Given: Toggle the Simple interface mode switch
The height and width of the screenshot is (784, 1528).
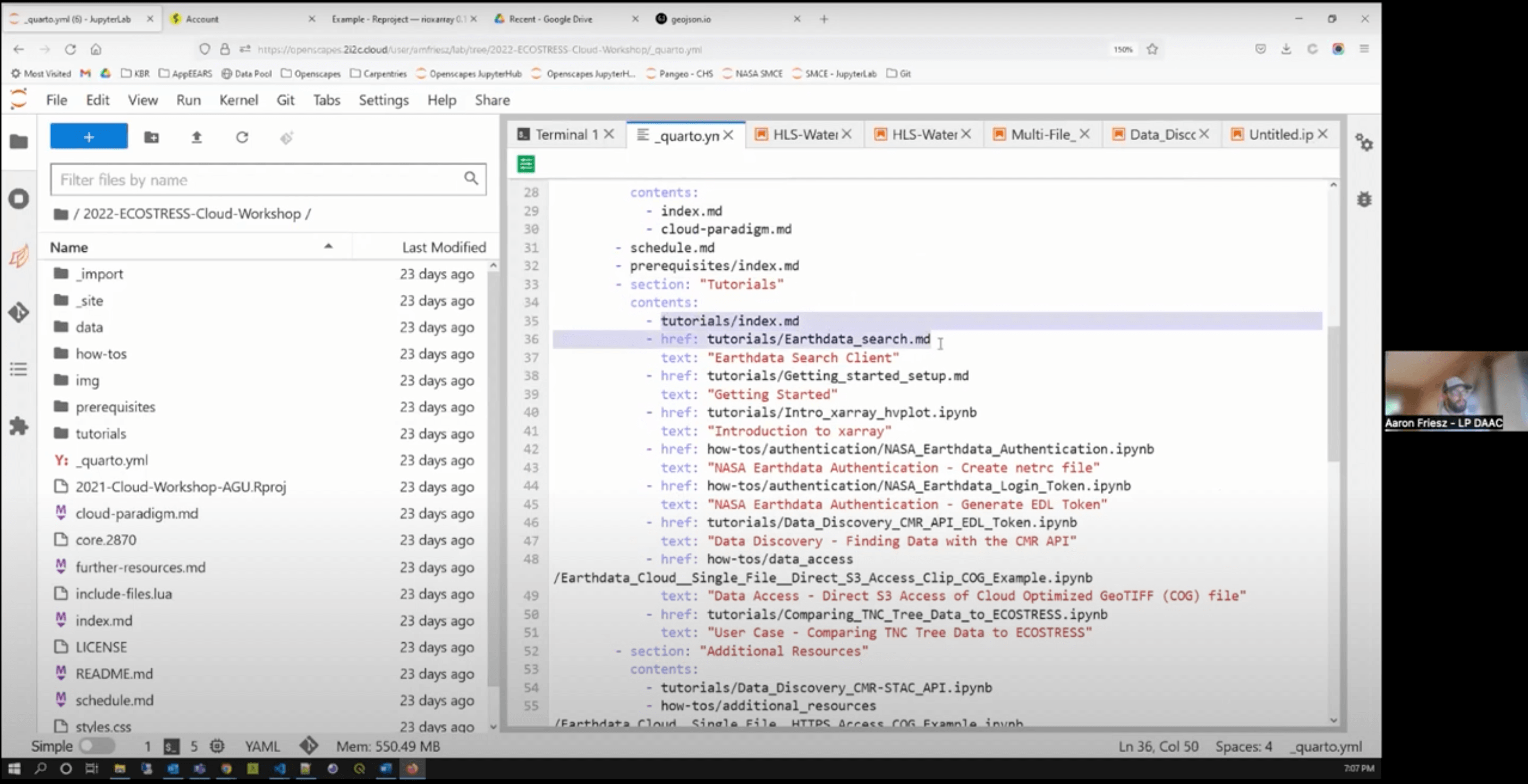Looking at the screenshot, I should click(91, 745).
